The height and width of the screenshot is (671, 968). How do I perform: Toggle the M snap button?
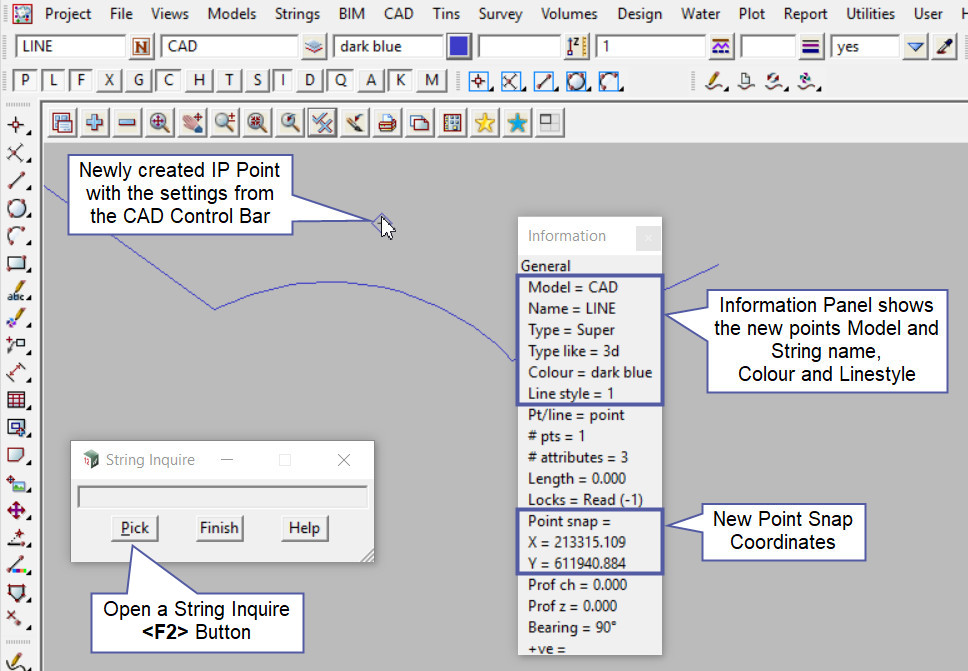pyautogui.click(x=431, y=81)
